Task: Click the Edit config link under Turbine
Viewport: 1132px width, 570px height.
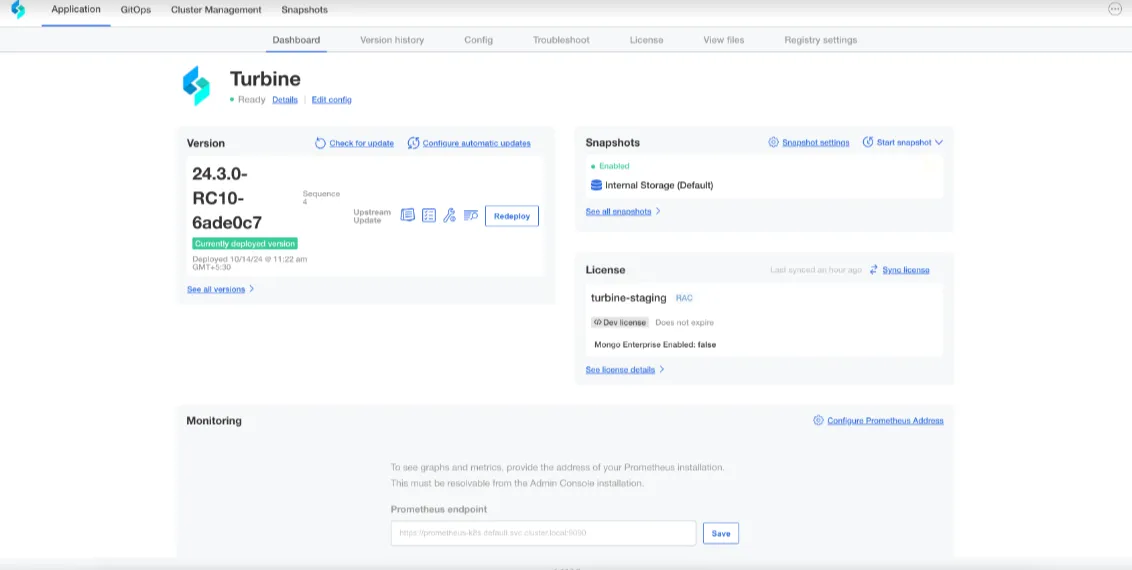Action: 331,100
